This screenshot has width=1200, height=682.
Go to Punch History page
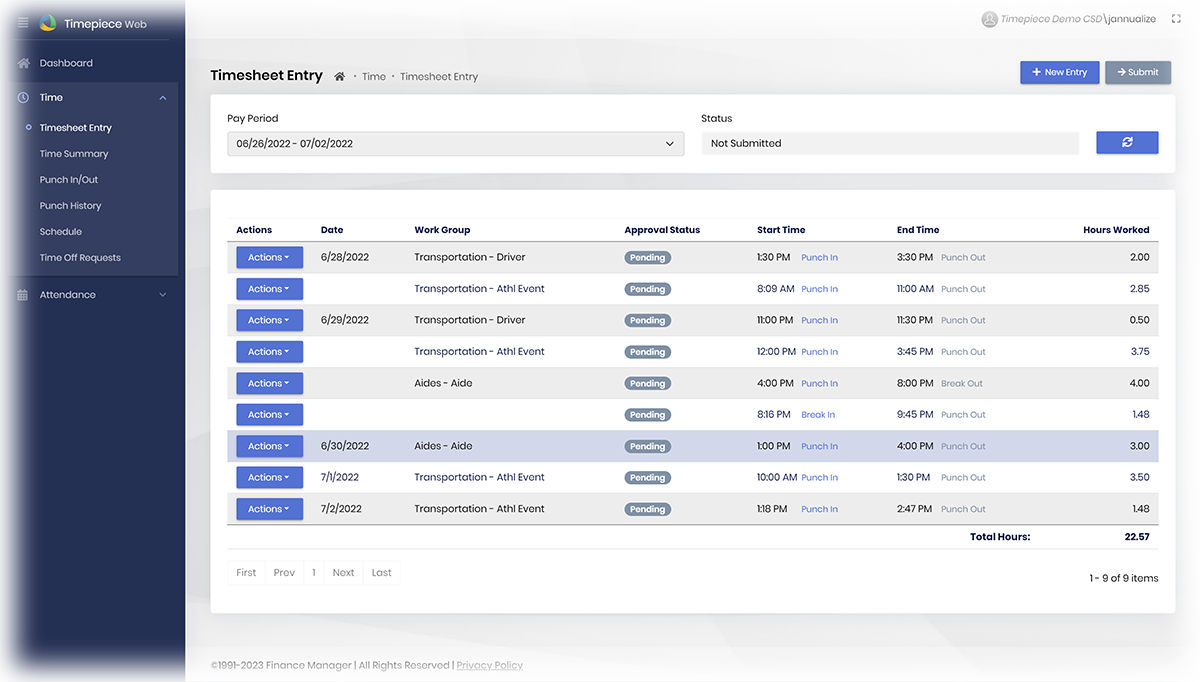(70, 206)
